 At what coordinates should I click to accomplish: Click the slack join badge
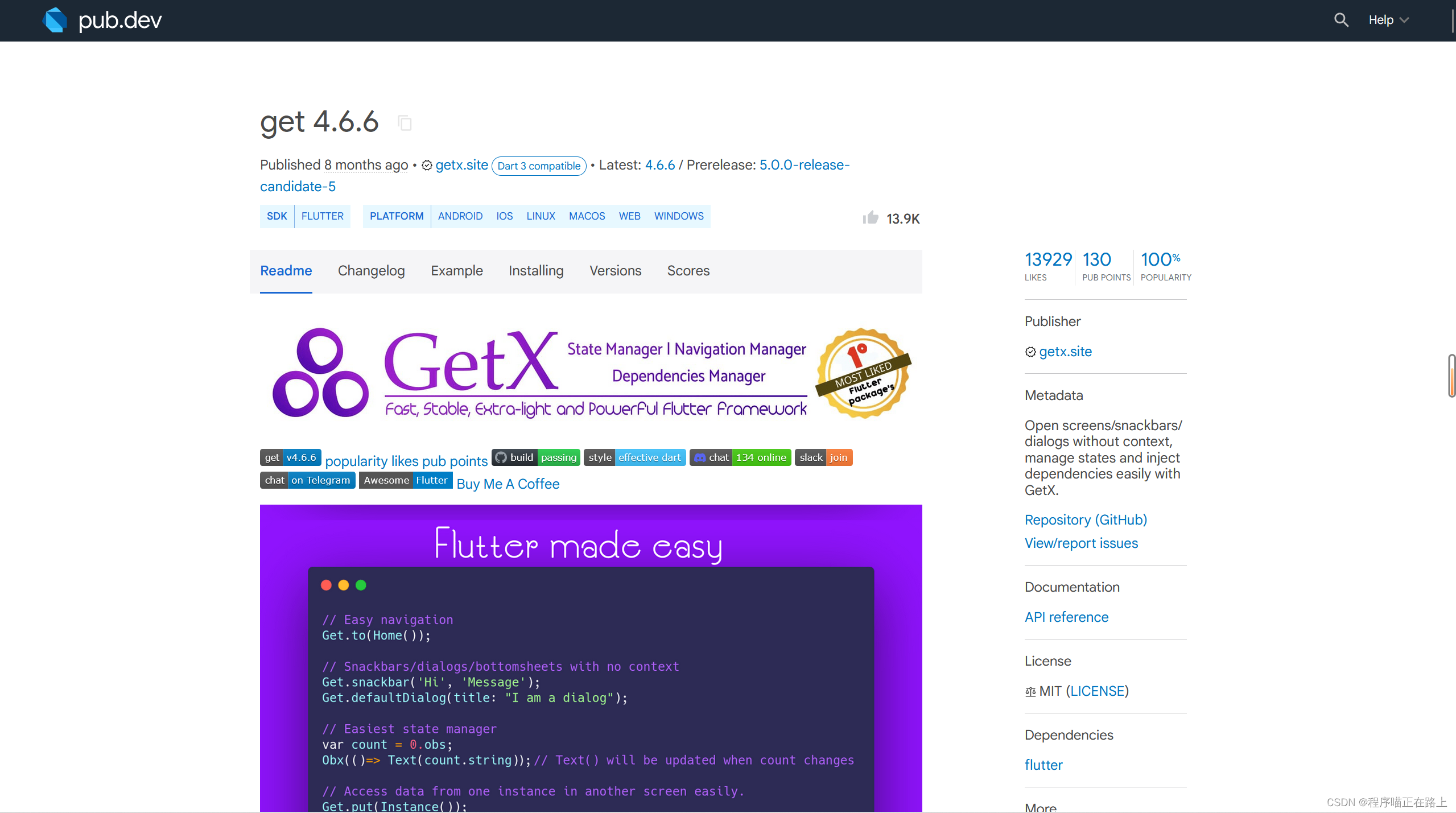823,457
